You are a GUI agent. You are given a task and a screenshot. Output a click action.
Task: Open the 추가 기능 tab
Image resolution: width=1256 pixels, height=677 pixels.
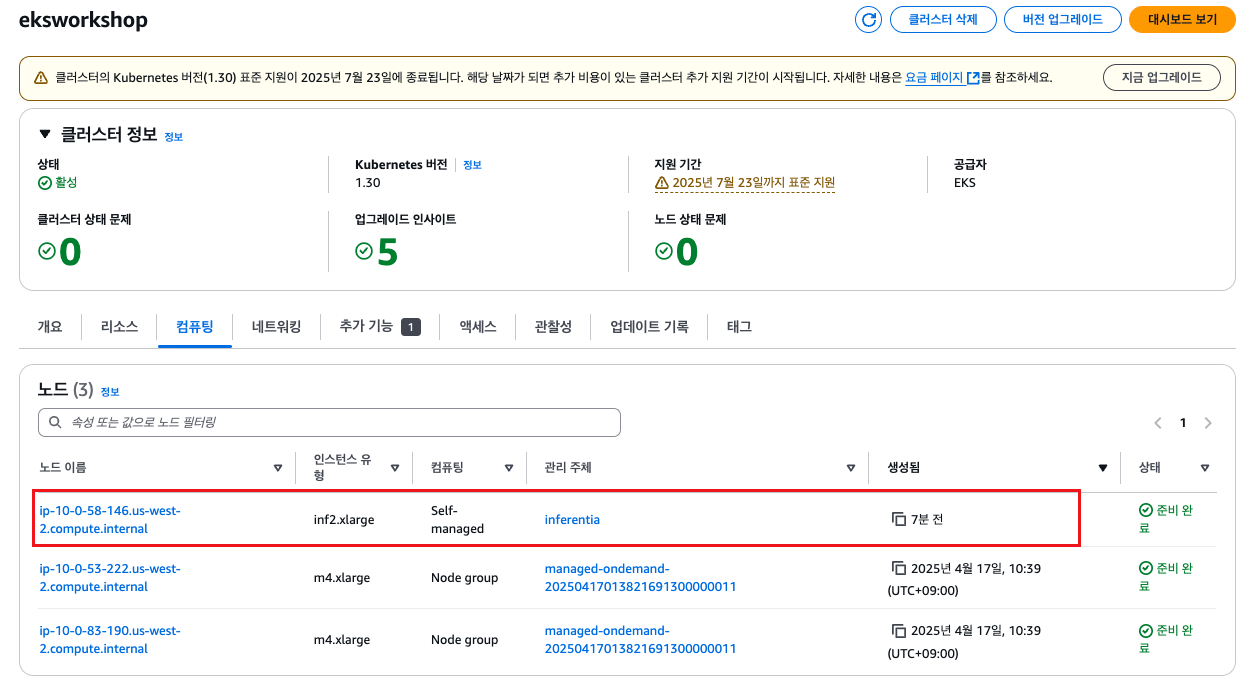pos(380,326)
